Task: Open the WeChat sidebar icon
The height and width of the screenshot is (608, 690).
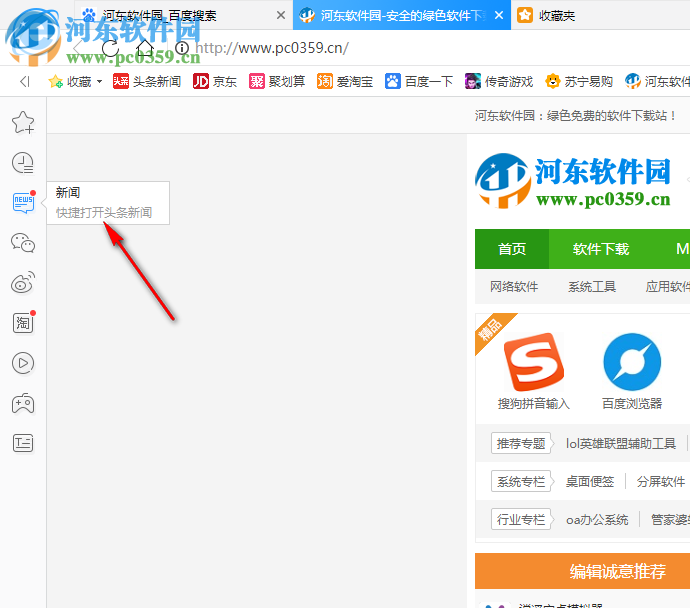Action: click(x=23, y=242)
